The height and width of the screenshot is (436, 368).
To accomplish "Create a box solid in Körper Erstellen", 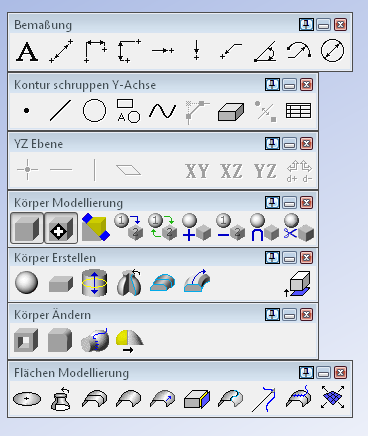I will (61, 284).
